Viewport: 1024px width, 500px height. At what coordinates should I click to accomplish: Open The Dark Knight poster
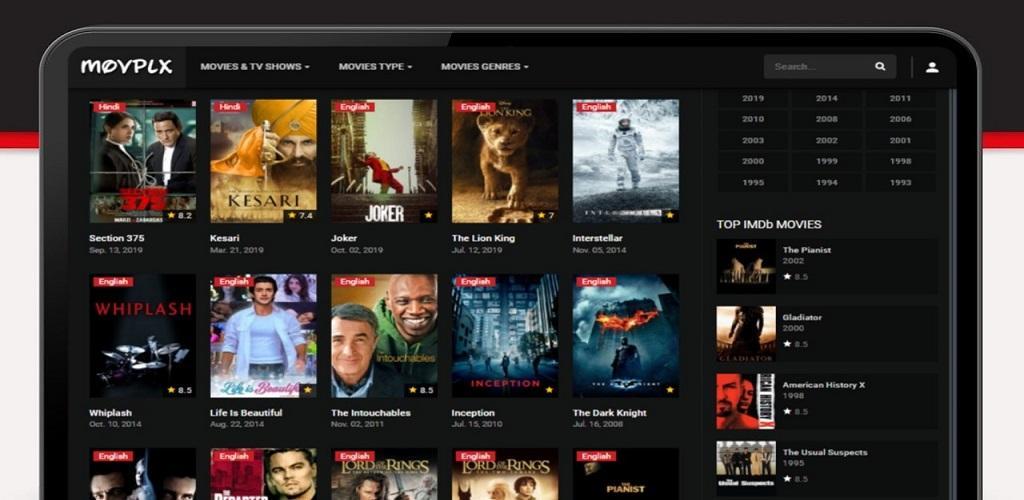point(626,336)
